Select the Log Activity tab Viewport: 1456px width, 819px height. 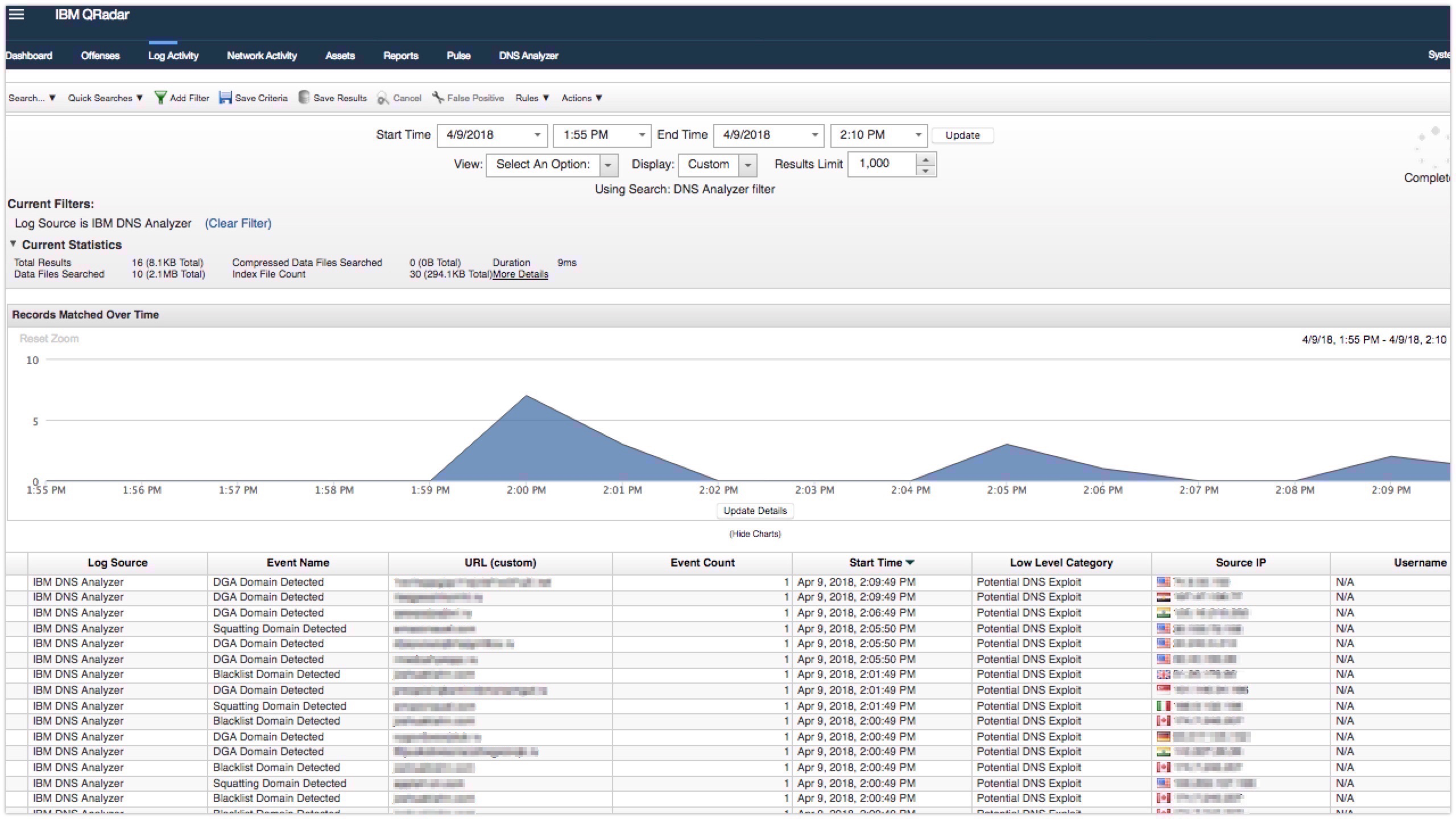tap(173, 56)
